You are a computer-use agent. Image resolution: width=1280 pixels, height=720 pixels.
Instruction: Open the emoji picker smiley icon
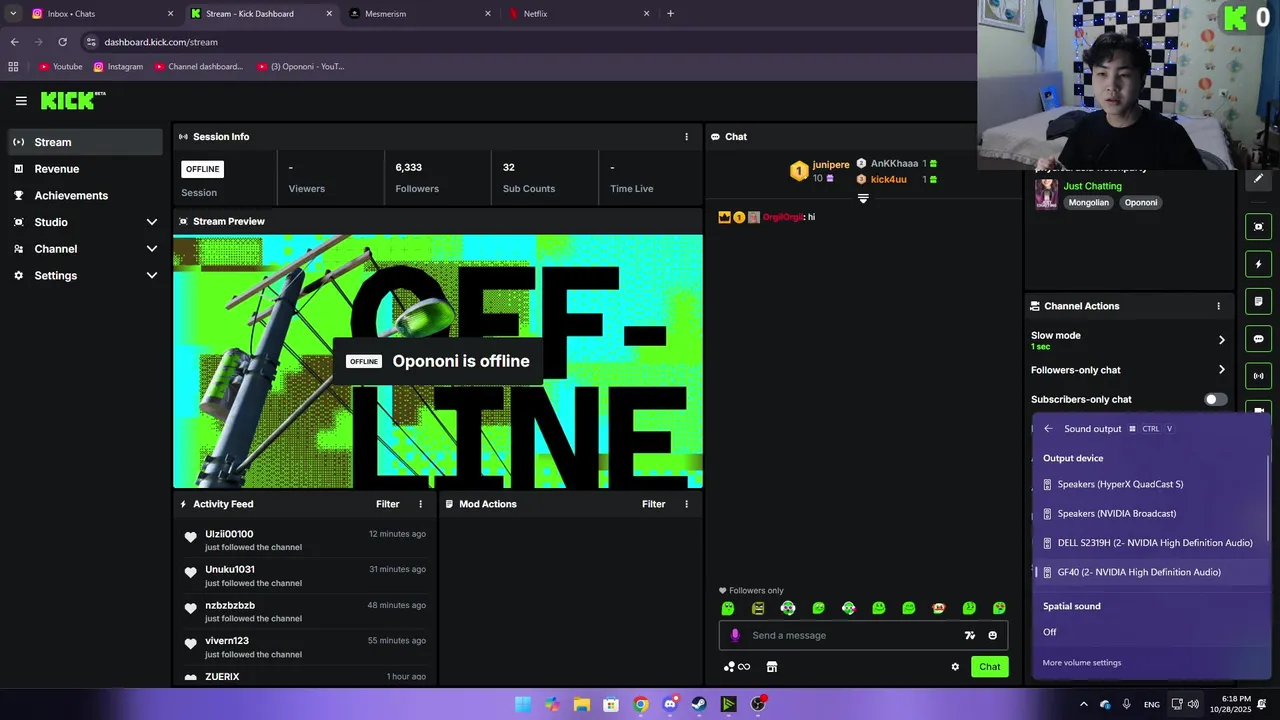pos(992,635)
